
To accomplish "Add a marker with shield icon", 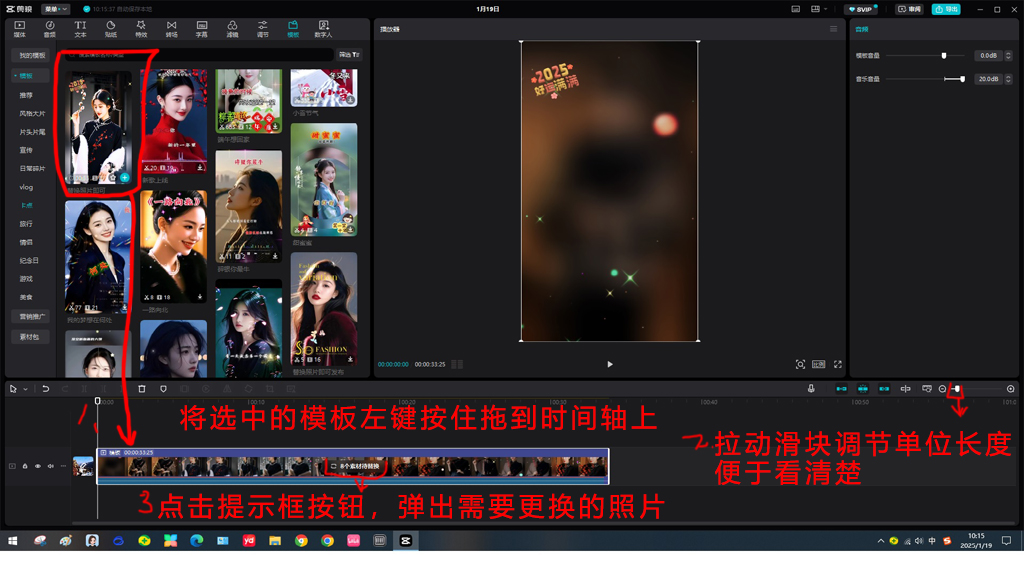I will pyautogui.click(x=163, y=389).
